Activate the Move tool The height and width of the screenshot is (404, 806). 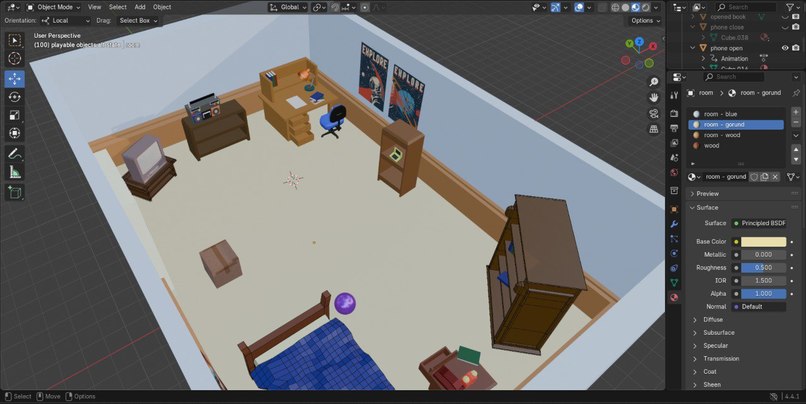(14, 79)
